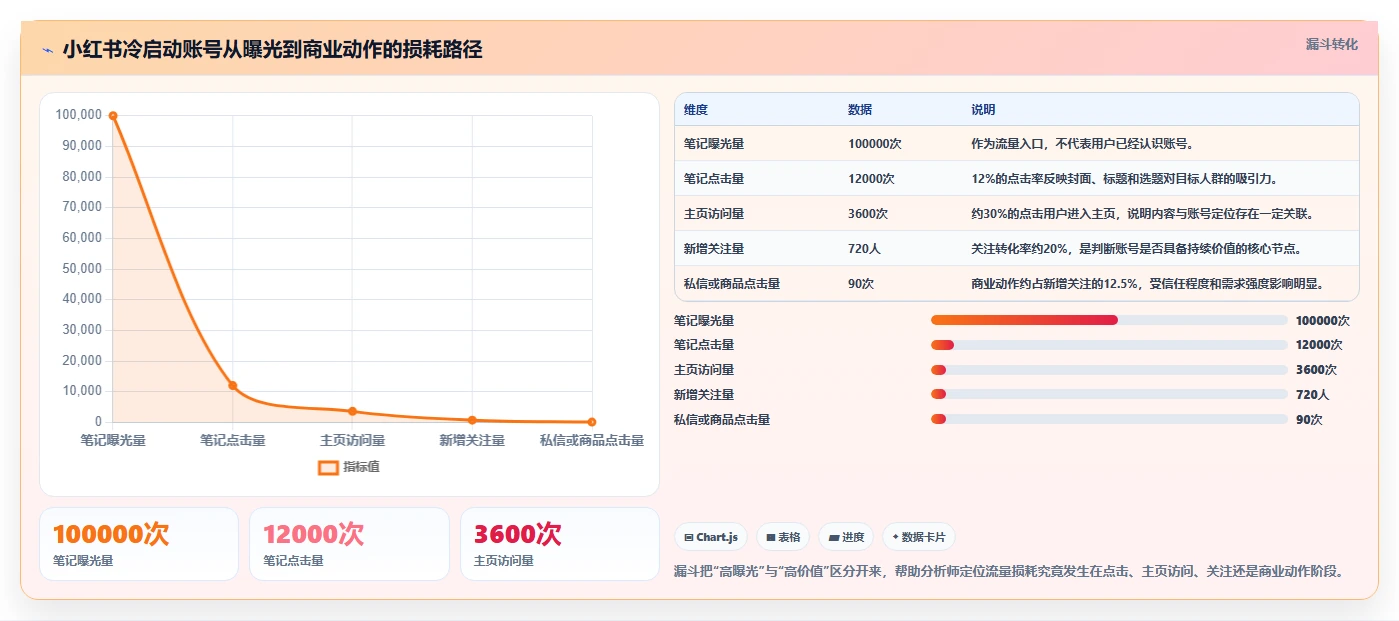The width and height of the screenshot is (1399, 621).
Task: Click the 主页访问量 data point on the chart
Action: [x=352, y=411]
